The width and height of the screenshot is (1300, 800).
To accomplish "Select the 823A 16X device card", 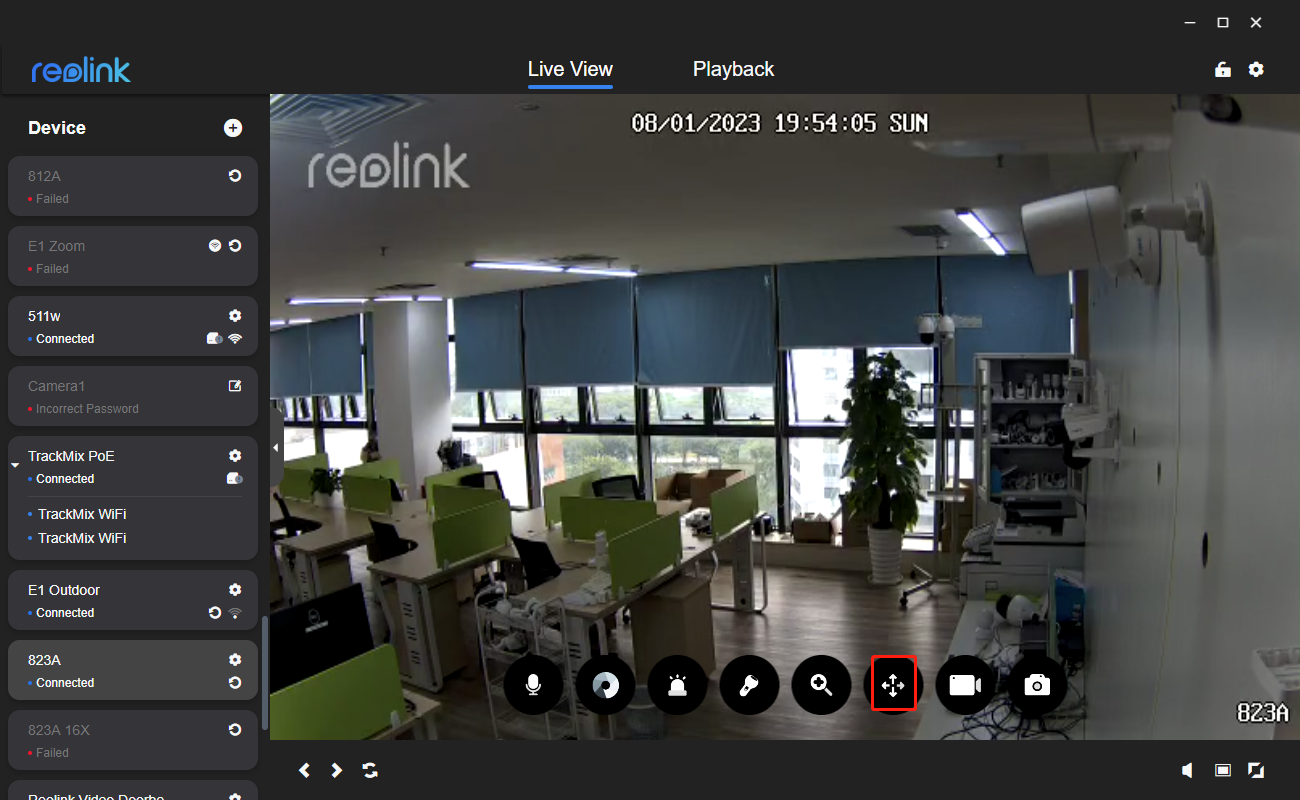I will pyautogui.click(x=133, y=740).
